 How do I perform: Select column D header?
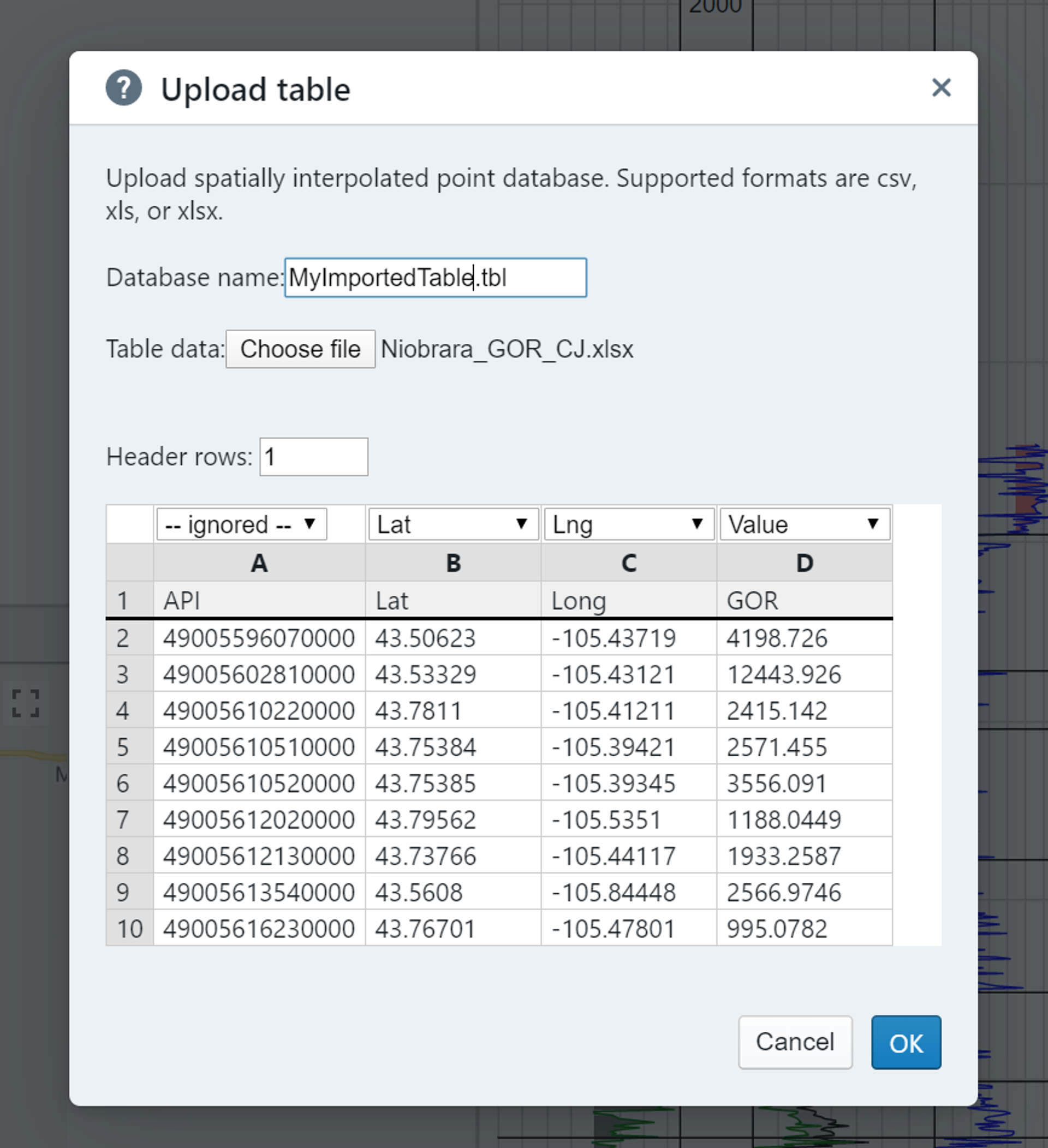tap(804, 563)
